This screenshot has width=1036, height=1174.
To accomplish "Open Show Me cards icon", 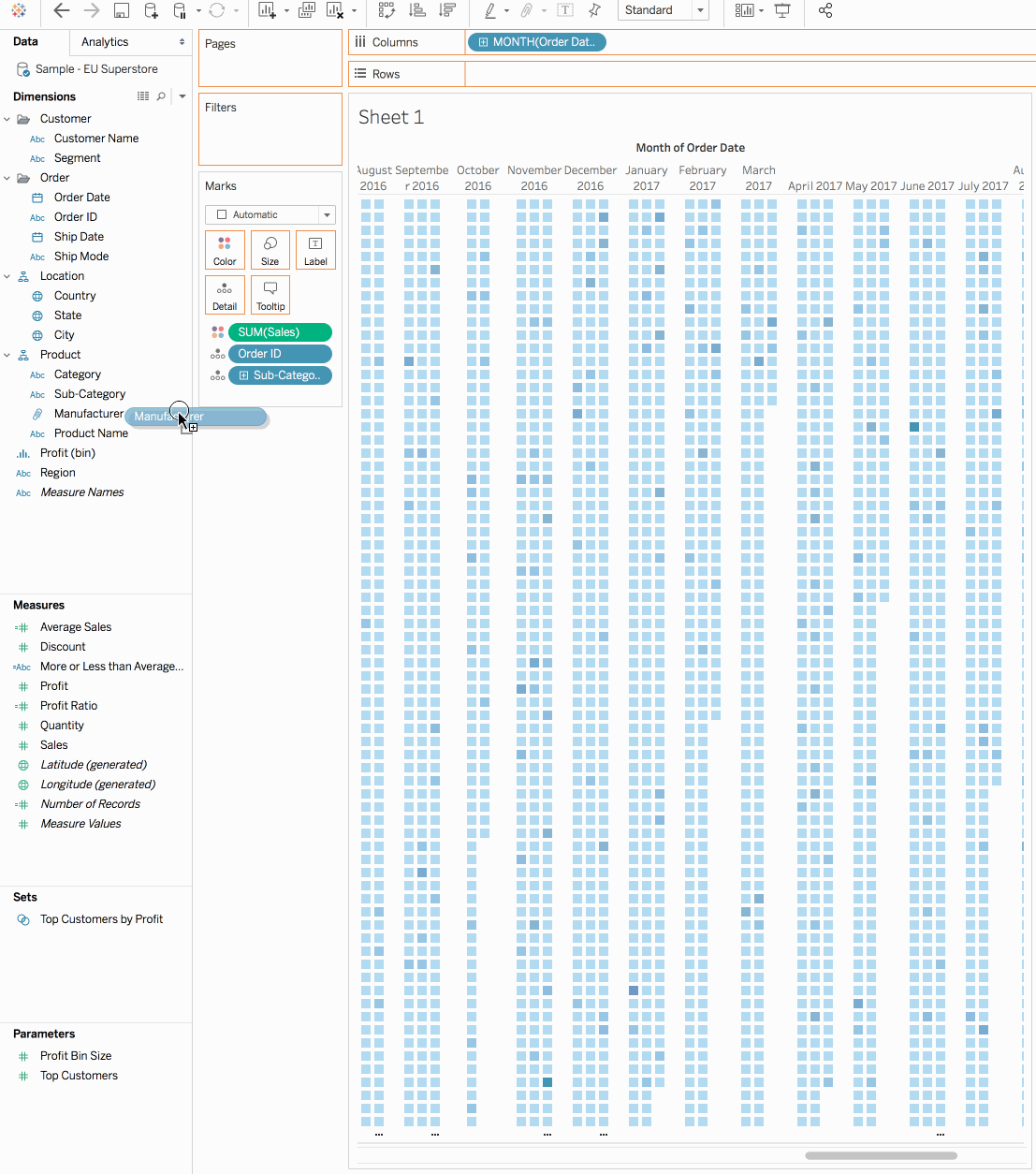I will pyautogui.click(x=745, y=10).
